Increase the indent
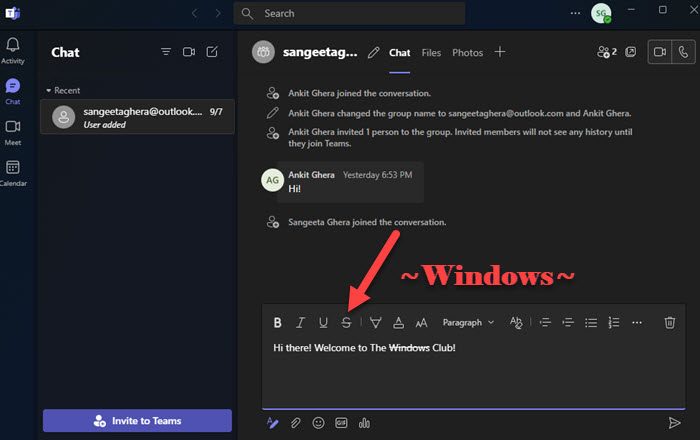The height and width of the screenshot is (440, 700). tap(568, 322)
